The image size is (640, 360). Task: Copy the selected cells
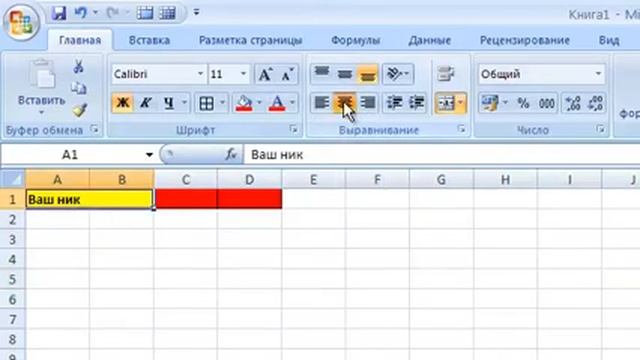(79, 88)
